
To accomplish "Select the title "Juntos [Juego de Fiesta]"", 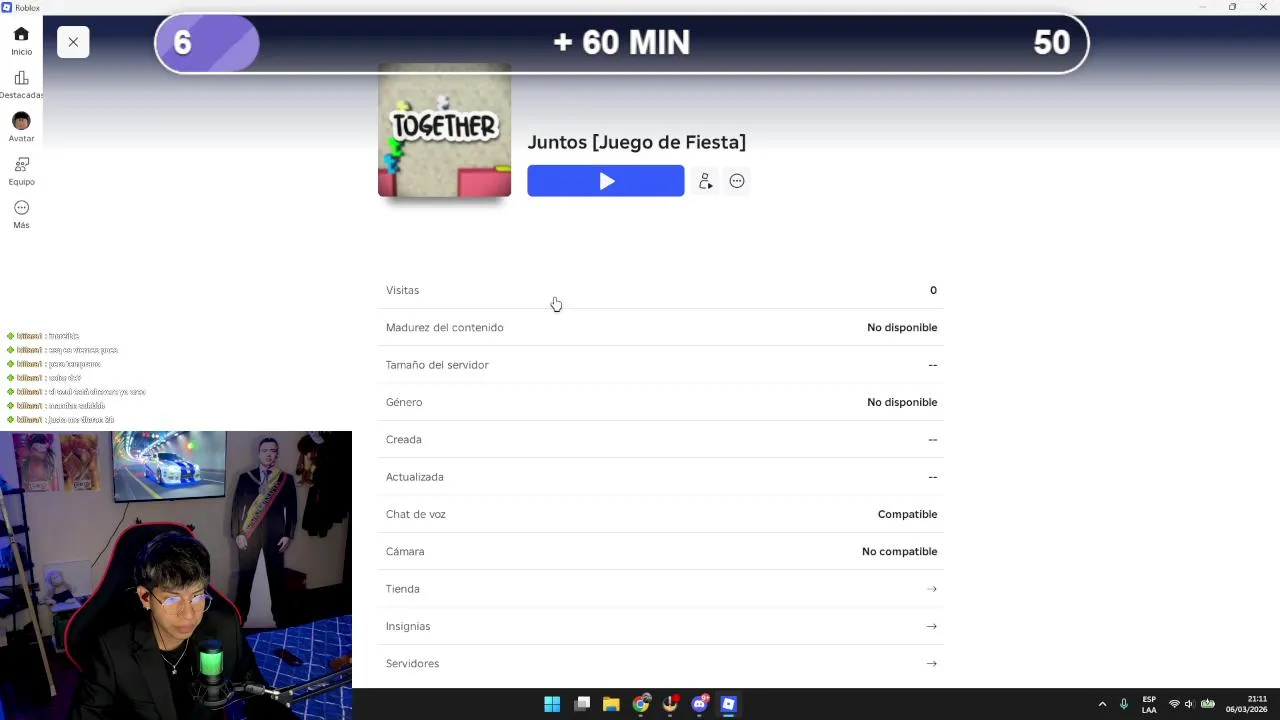I will [637, 142].
